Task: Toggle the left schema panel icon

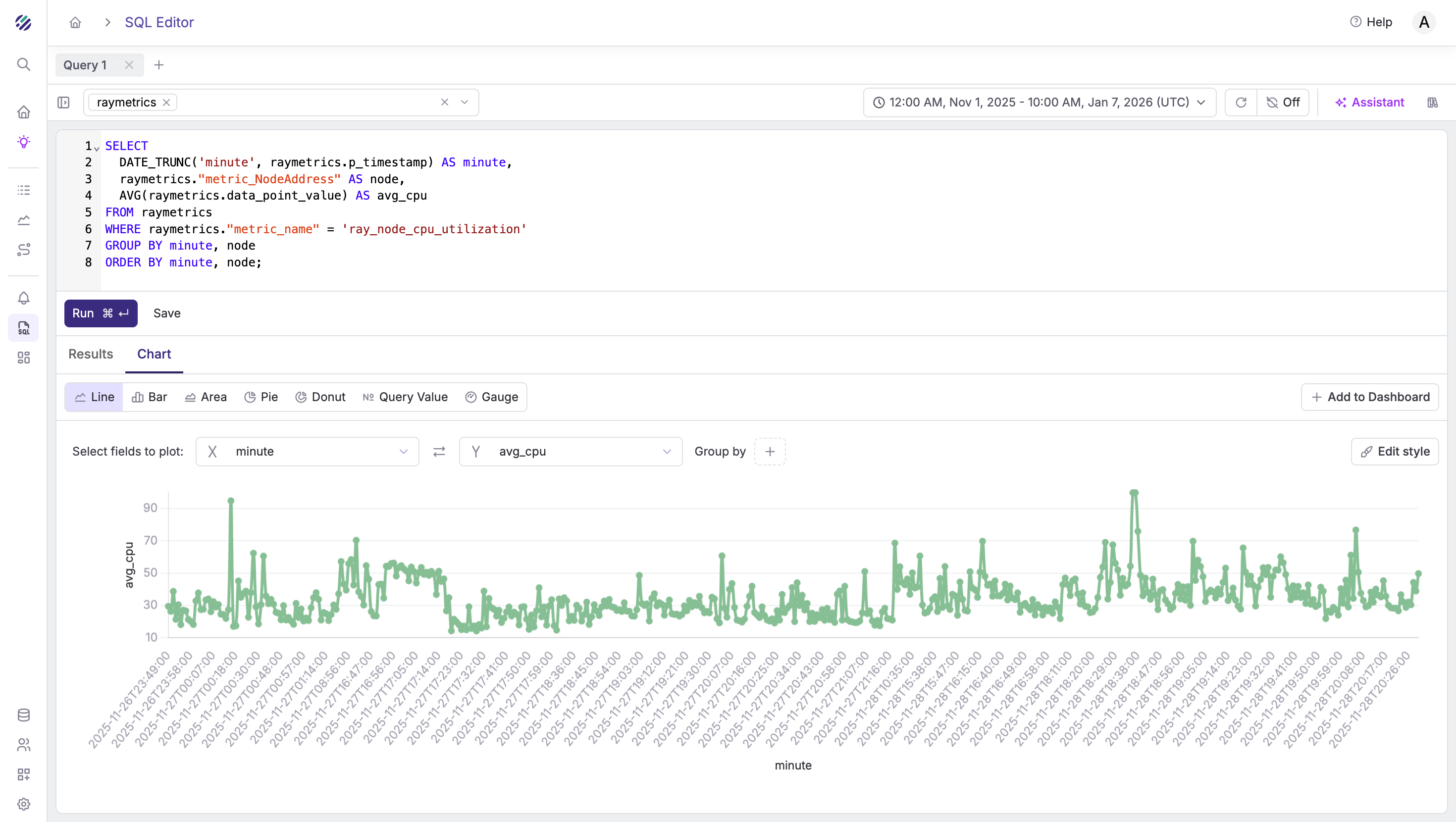Action: click(x=63, y=103)
